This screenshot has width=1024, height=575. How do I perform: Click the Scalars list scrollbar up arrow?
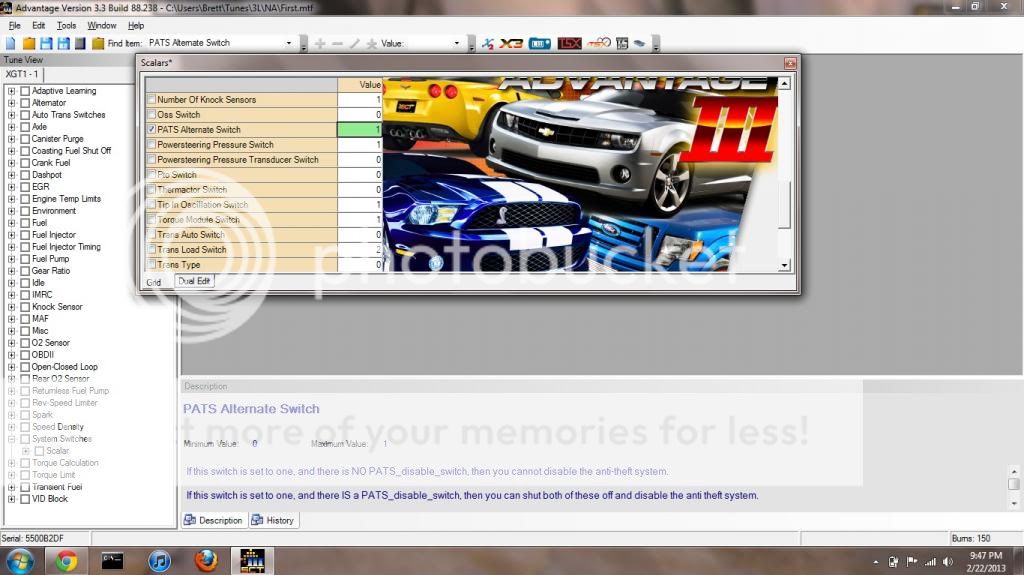click(784, 84)
